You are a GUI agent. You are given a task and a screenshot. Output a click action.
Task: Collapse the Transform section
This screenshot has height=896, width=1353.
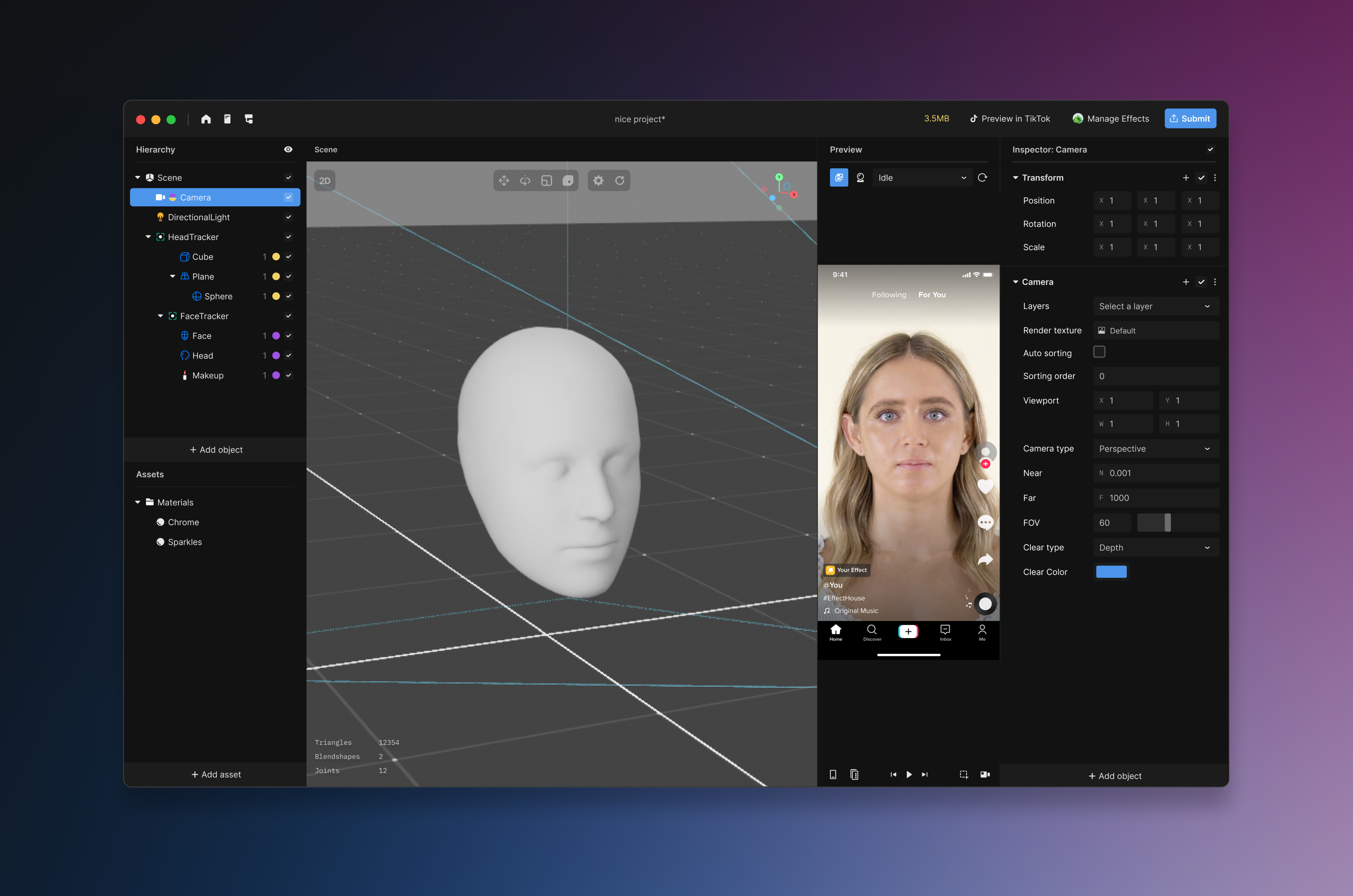click(1016, 178)
